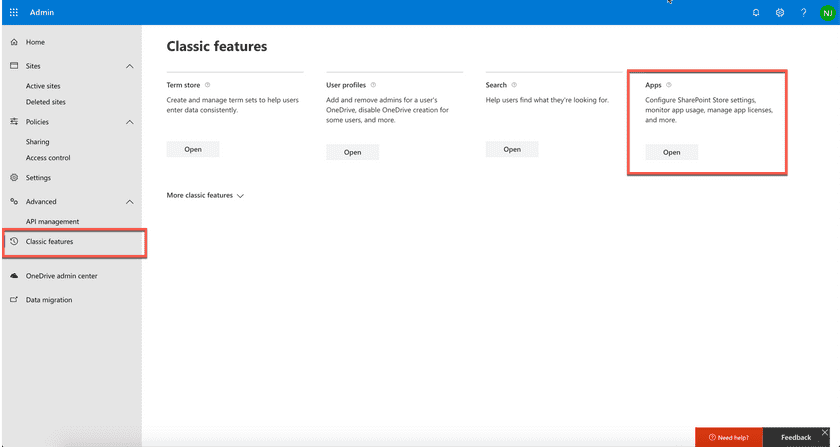Screen dimensions: 840x447
Task: Open the user account avatar
Action: point(826,12)
